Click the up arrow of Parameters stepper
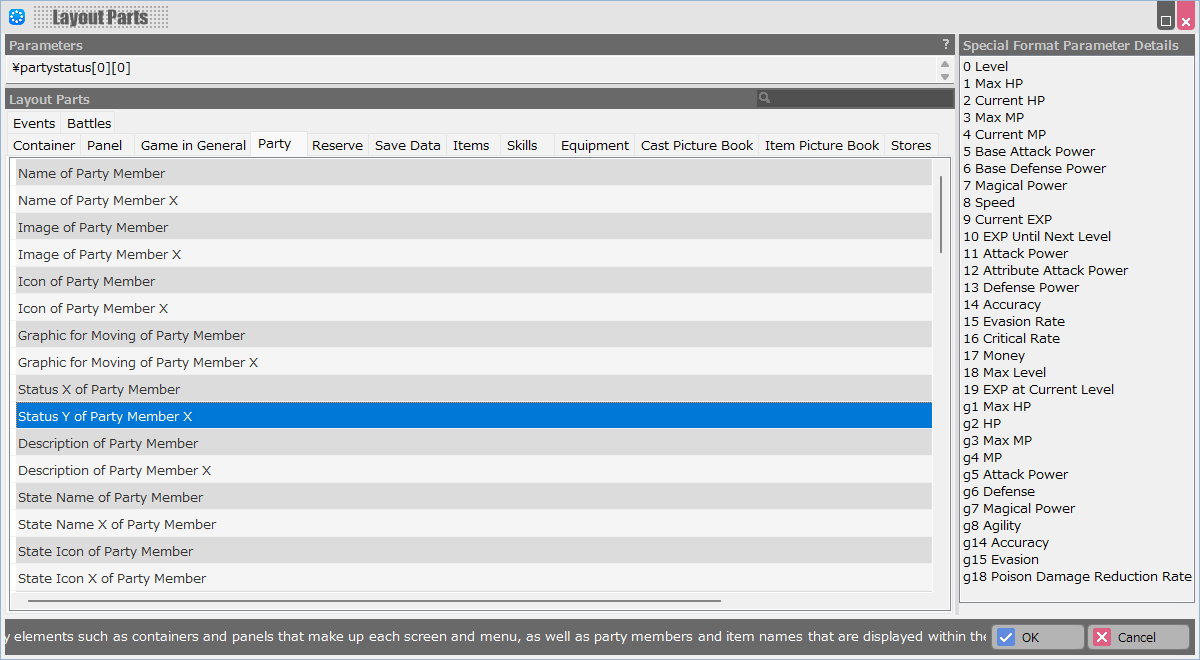This screenshot has height=660, width=1200. coord(944,63)
